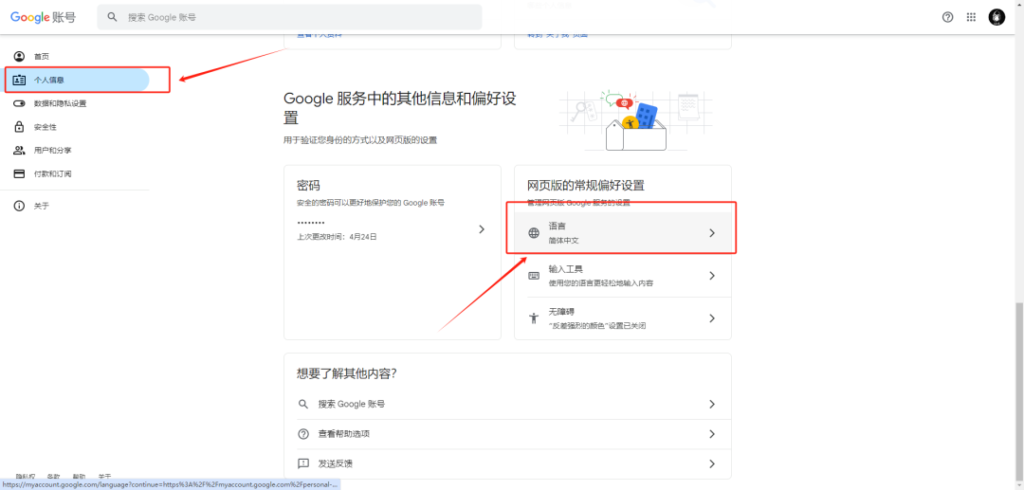Viewport: 1024px width, 490px height.
Task: Click the question icon beside 查看帮助选项
Action: [303, 434]
